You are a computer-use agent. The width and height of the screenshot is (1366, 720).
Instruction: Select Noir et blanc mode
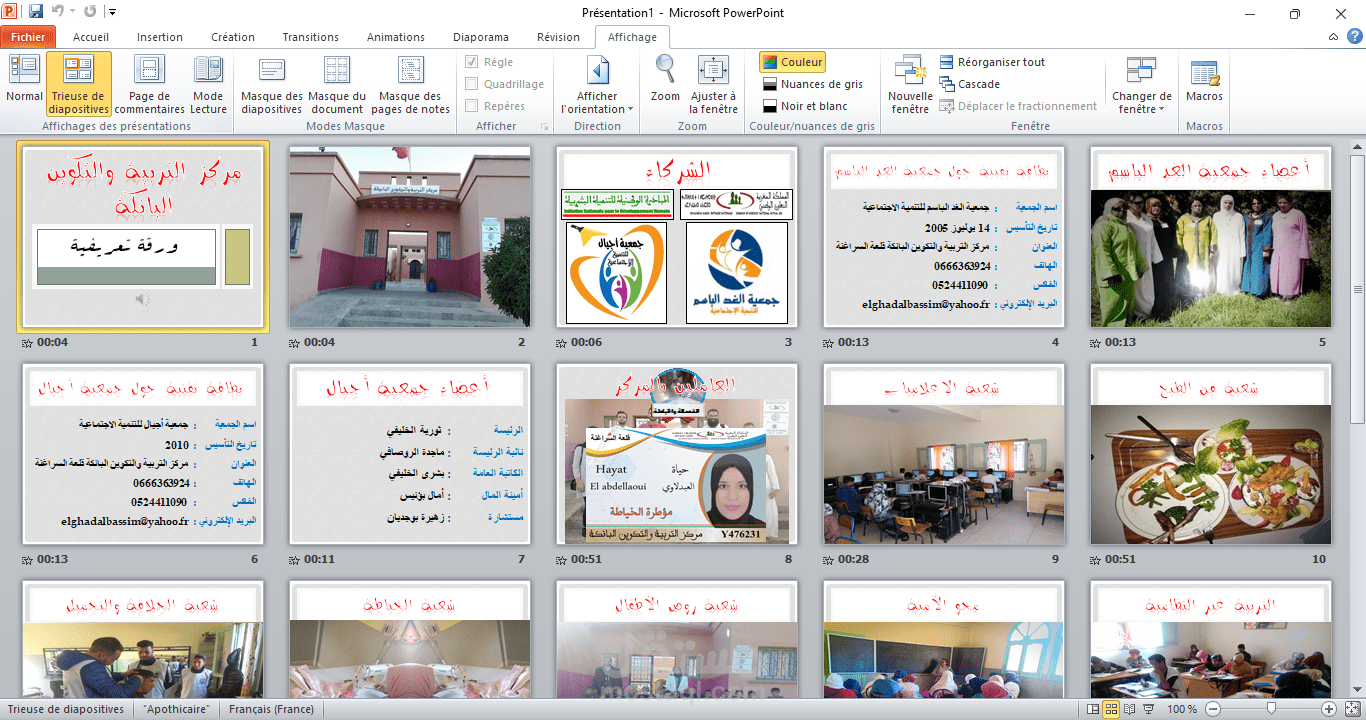coord(805,106)
